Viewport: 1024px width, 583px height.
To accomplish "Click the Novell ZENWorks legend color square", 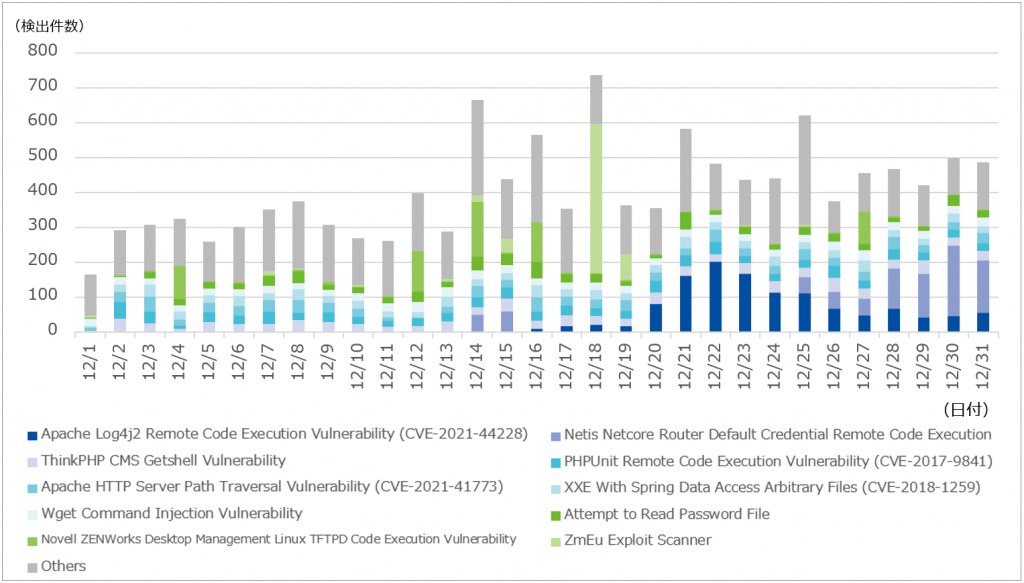I will tap(33, 541).
